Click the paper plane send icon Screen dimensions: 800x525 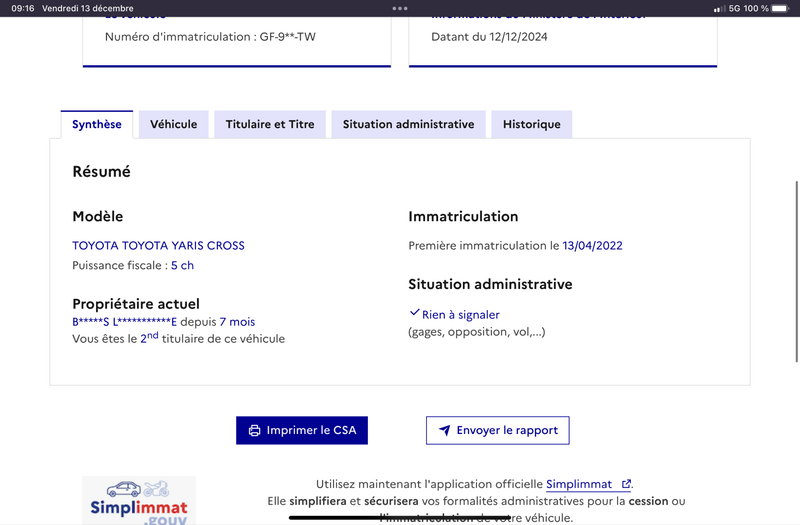tap(444, 431)
